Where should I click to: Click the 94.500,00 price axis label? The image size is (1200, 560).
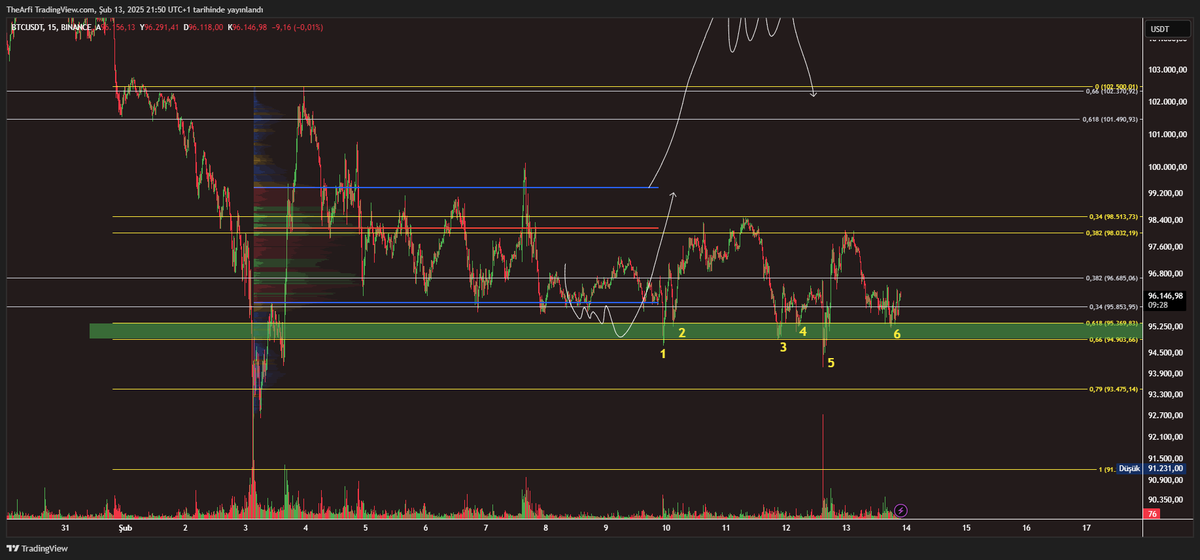coord(1166,351)
